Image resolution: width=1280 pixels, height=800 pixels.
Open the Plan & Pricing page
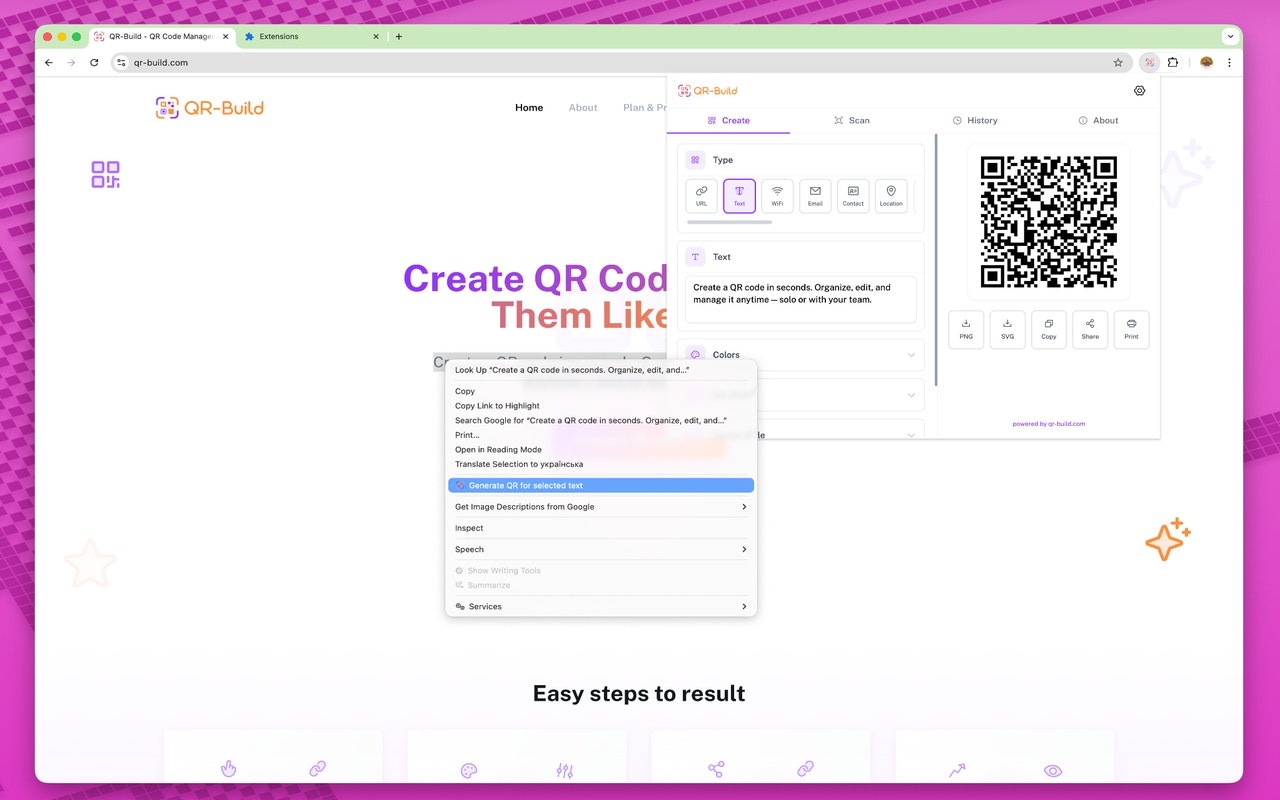click(645, 107)
